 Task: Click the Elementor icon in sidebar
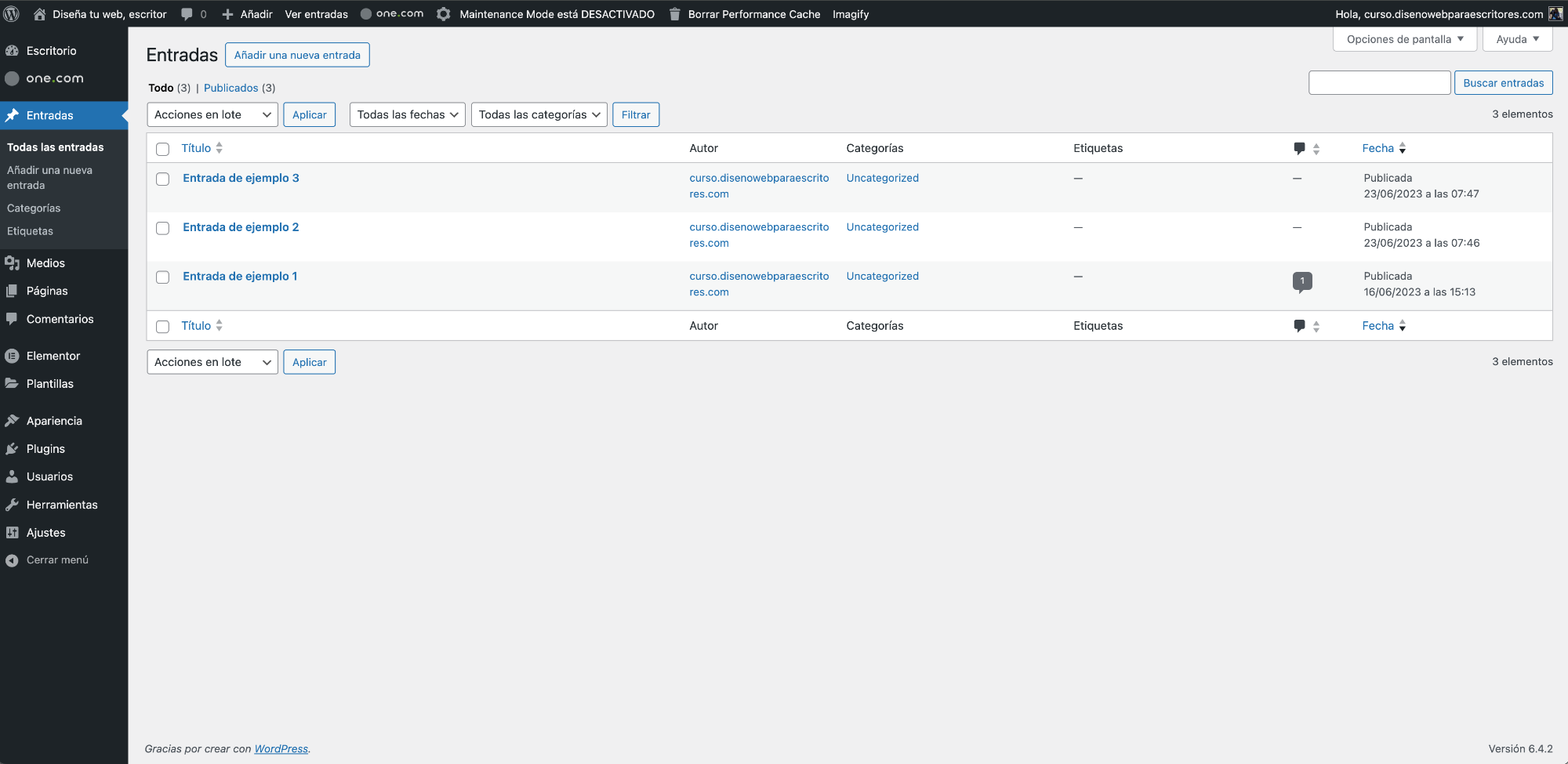pyautogui.click(x=12, y=356)
